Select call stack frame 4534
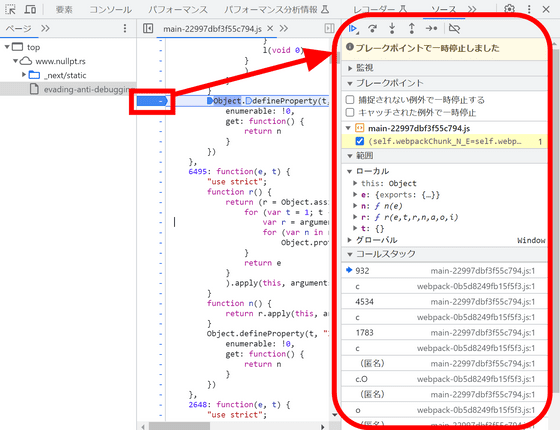The image size is (560, 430). pyautogui.click(x=444, y=302)
